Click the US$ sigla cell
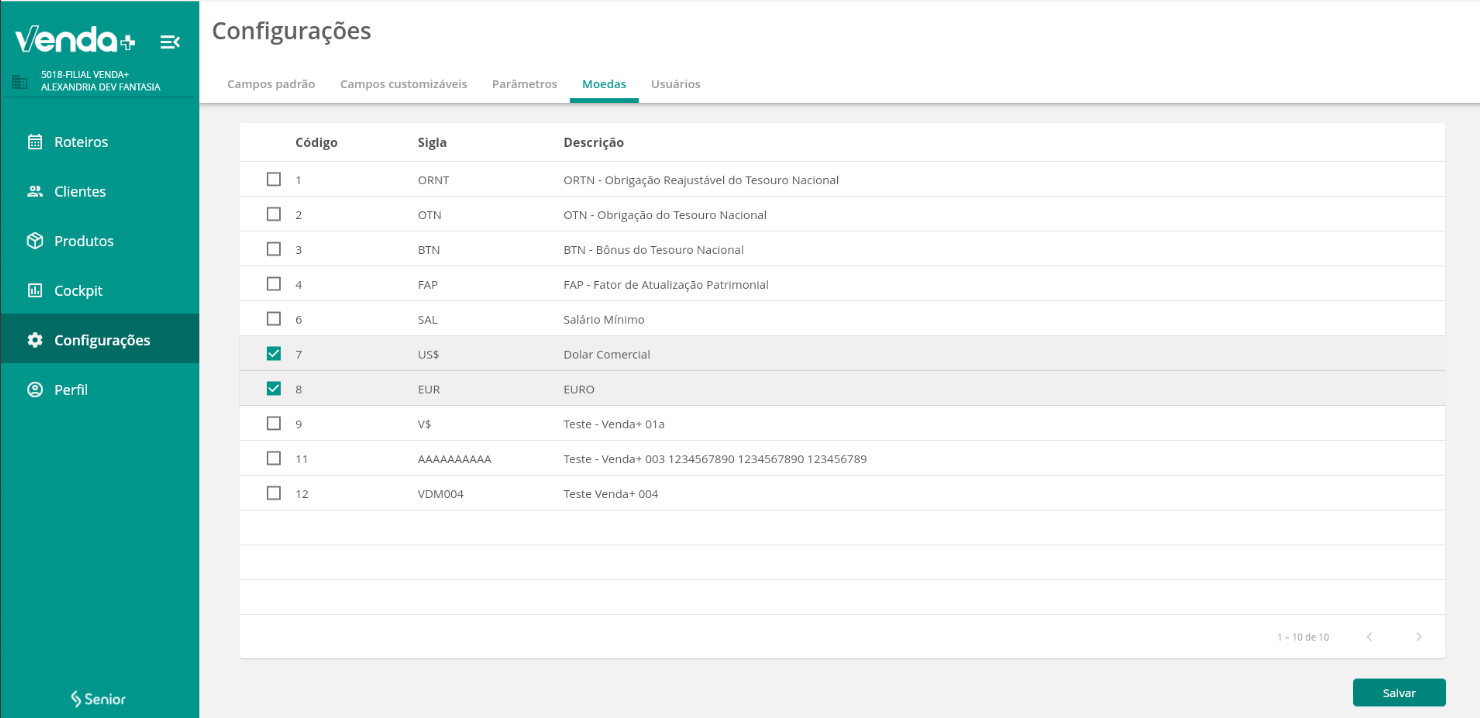 pos(430,355)
